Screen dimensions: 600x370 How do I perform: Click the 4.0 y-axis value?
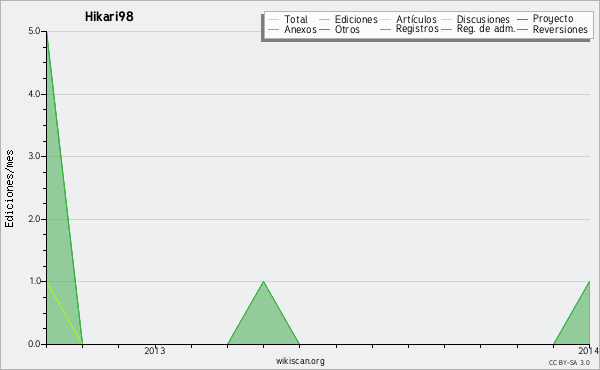(x=34, y=94)
